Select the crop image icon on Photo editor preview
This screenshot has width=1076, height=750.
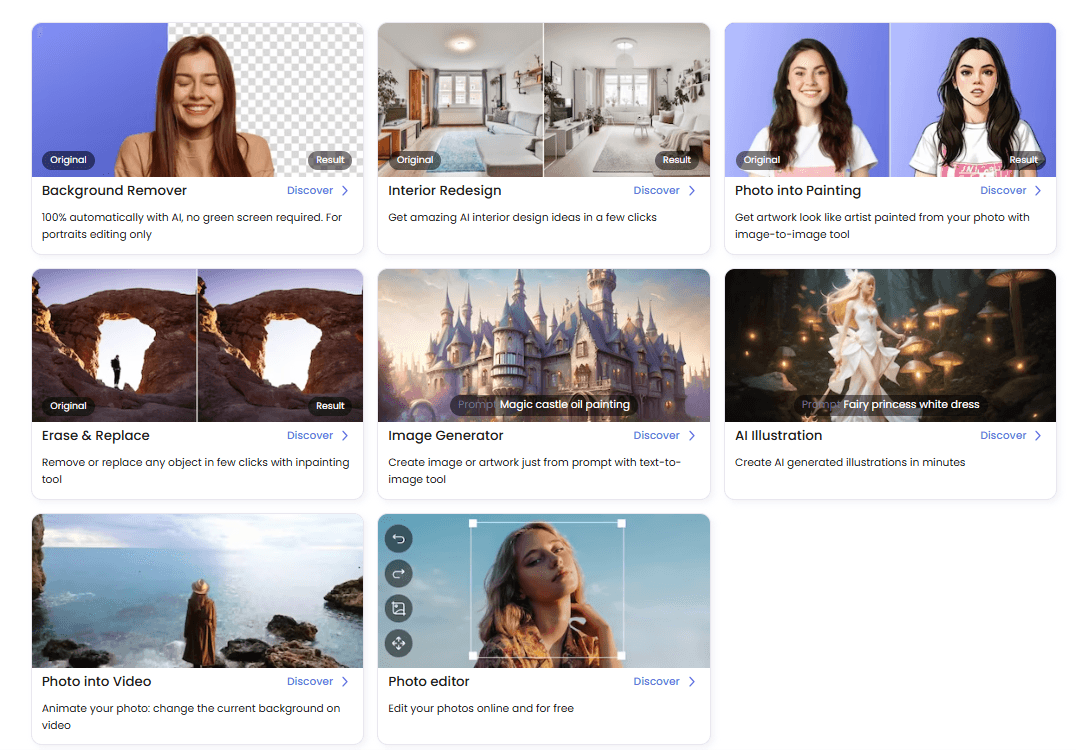(x=399, y=609)
